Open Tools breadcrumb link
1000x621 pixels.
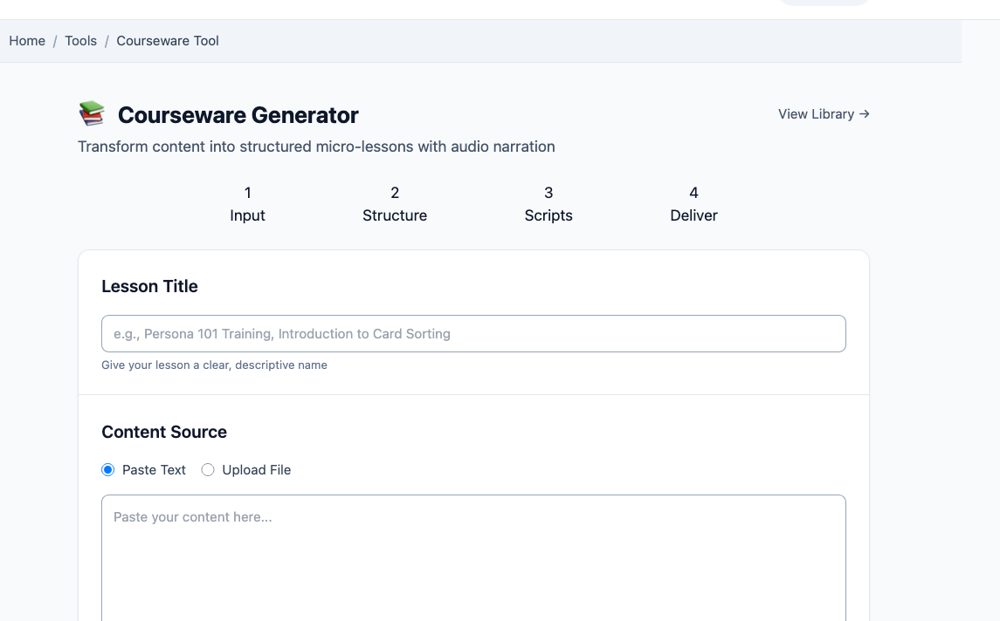81,41
